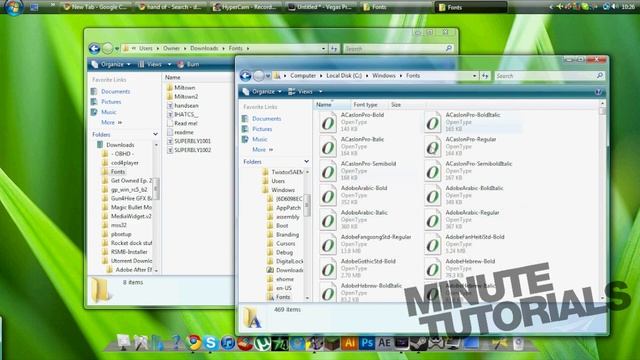
Task: Expand More favorite links in Windows Fonts window
Action: point(262,150)
